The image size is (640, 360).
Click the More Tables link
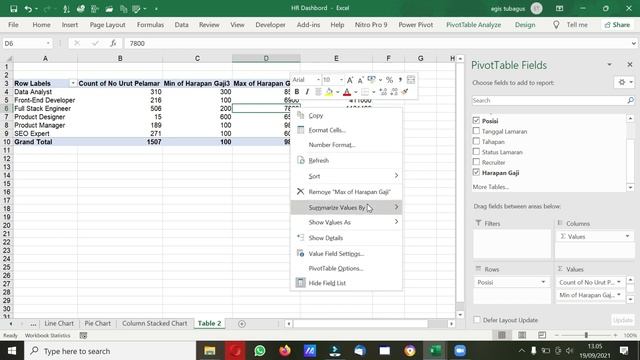(x=490, y=187)
